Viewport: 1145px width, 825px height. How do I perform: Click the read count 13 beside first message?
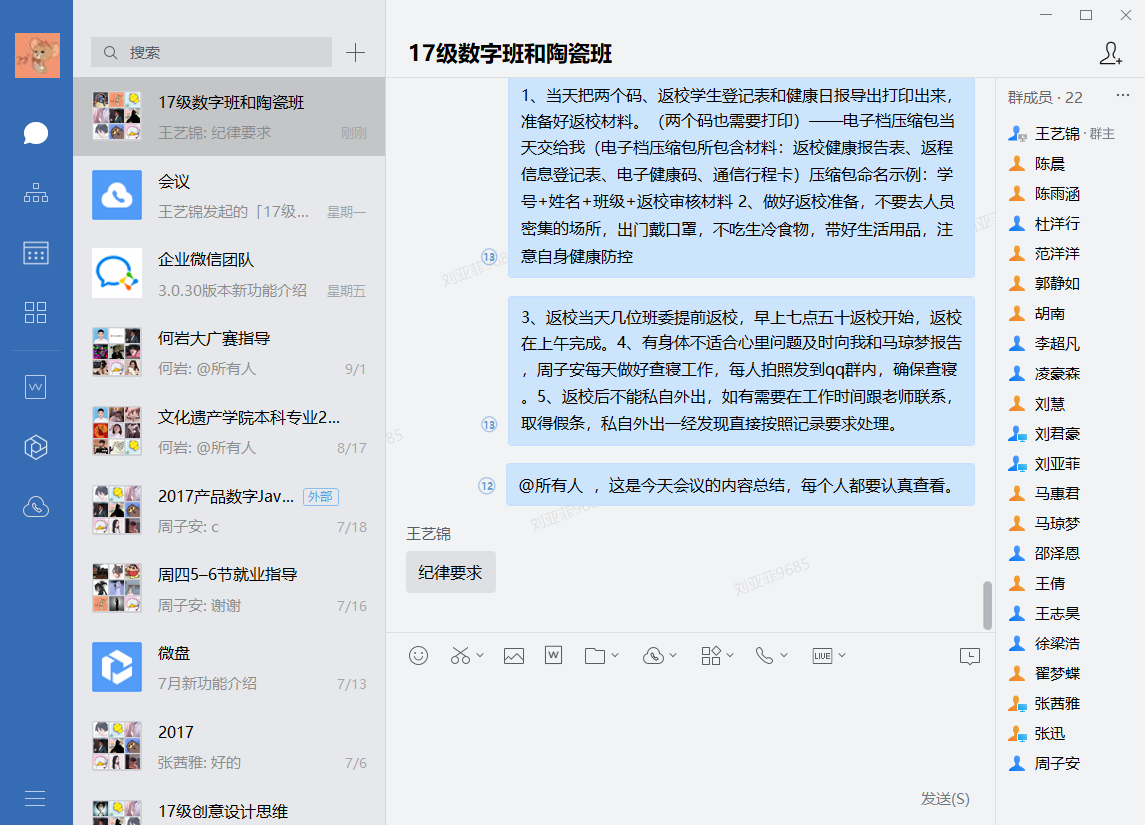pos(489,256)
